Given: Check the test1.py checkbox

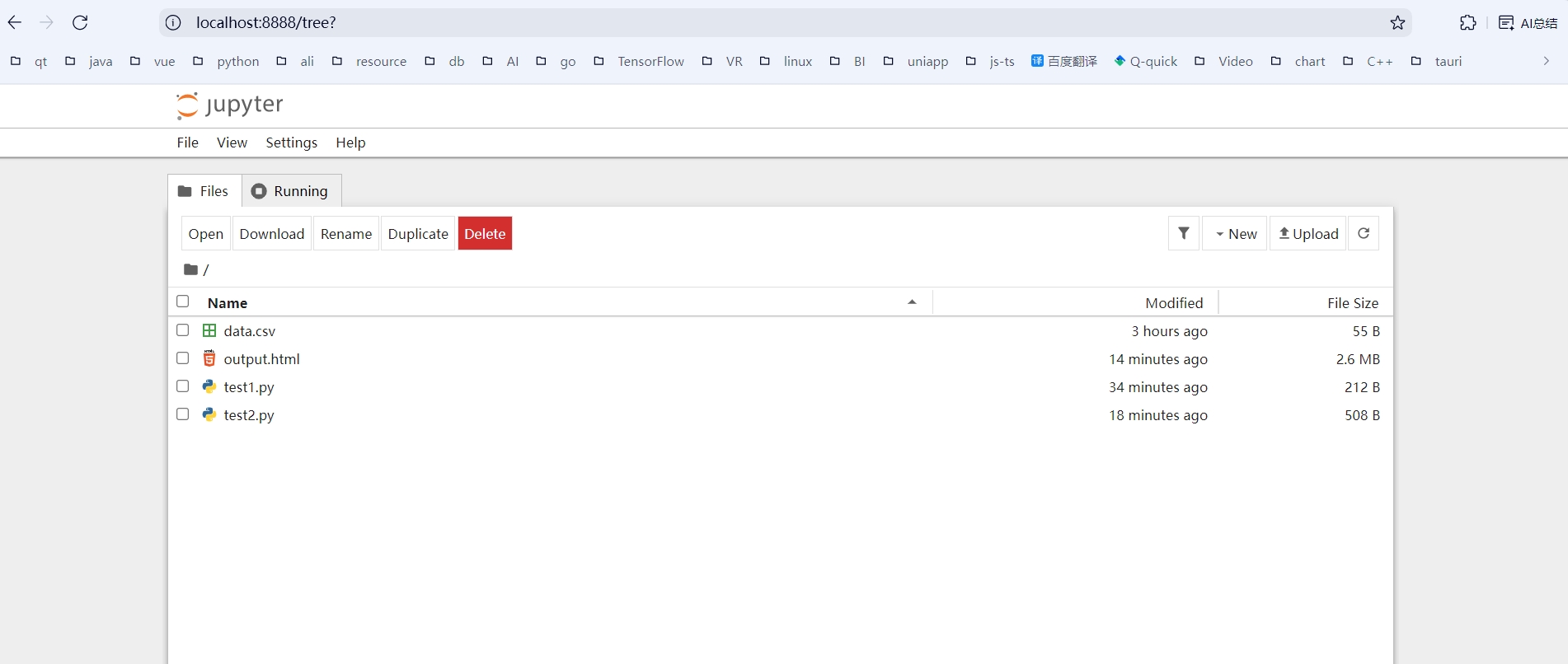Looking at the screenshot, I should 183,386.
